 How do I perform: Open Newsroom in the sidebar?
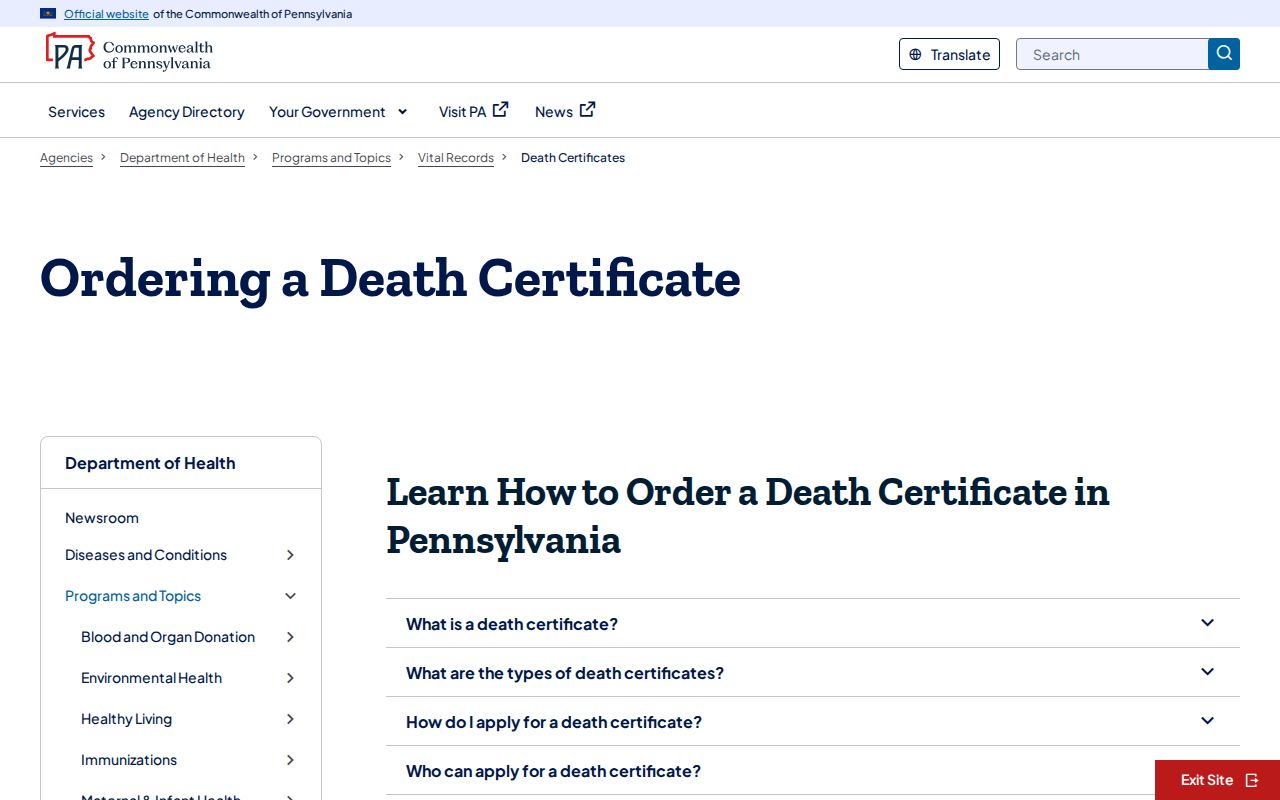pos(102,518)
